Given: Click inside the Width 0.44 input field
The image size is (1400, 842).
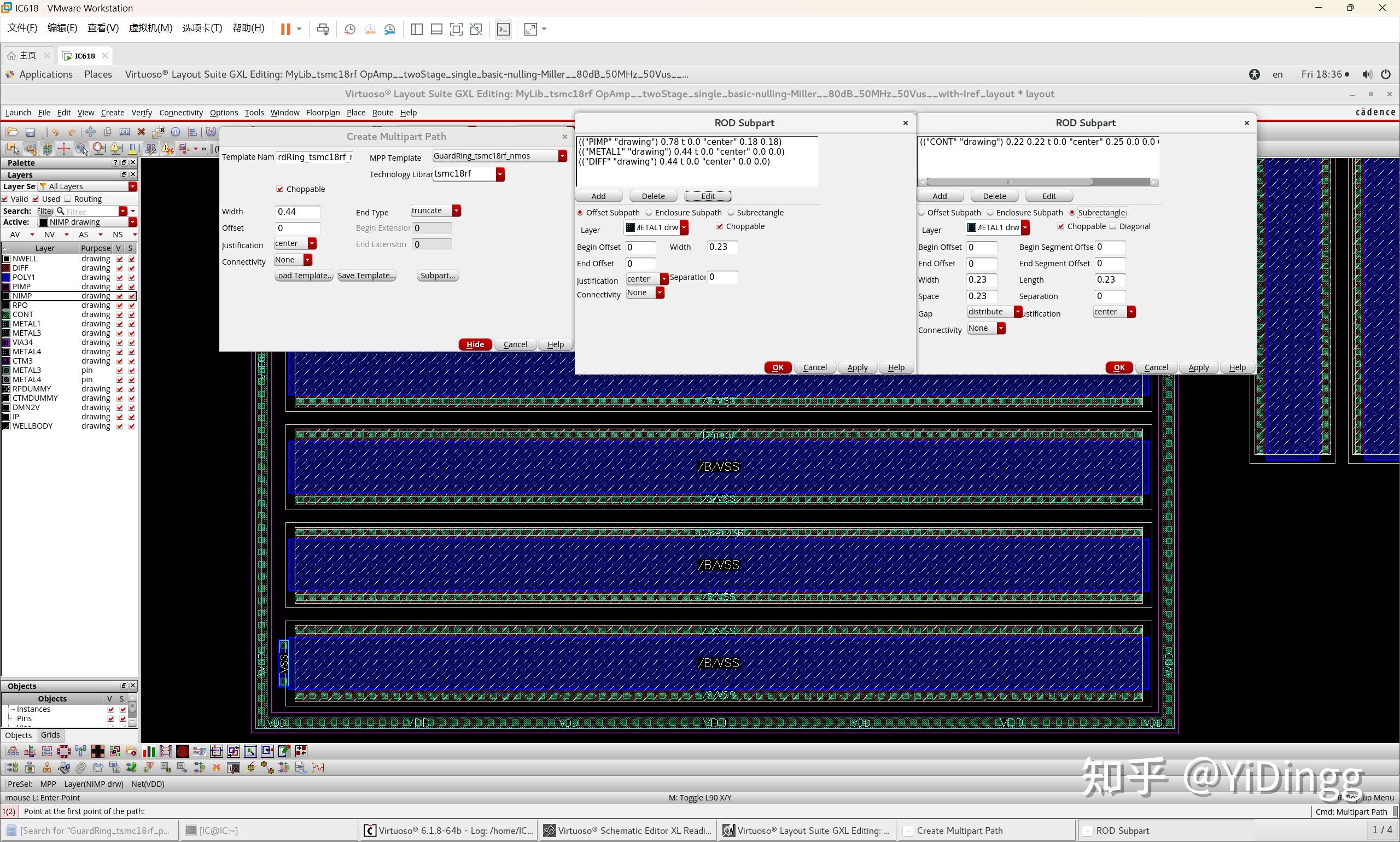Looking at the screenshot, I should [297, 212].
